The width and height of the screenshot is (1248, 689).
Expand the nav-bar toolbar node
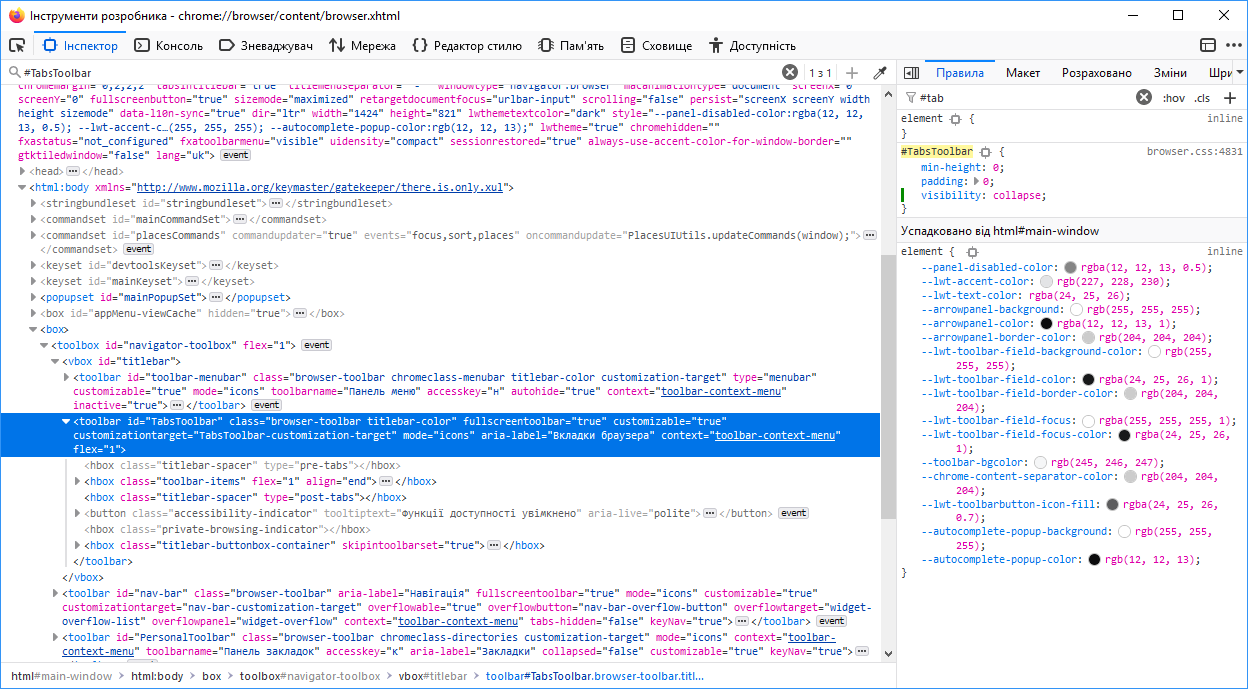[x=56, y=593]
